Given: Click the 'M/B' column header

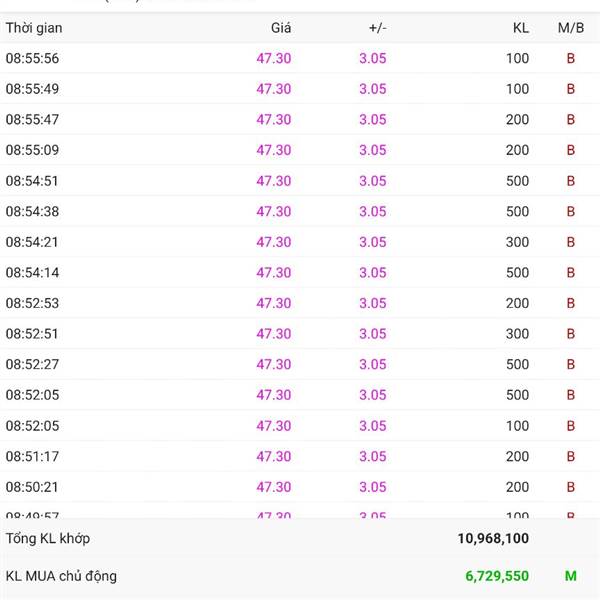Looking at the screenshot, I should point(570,28).
